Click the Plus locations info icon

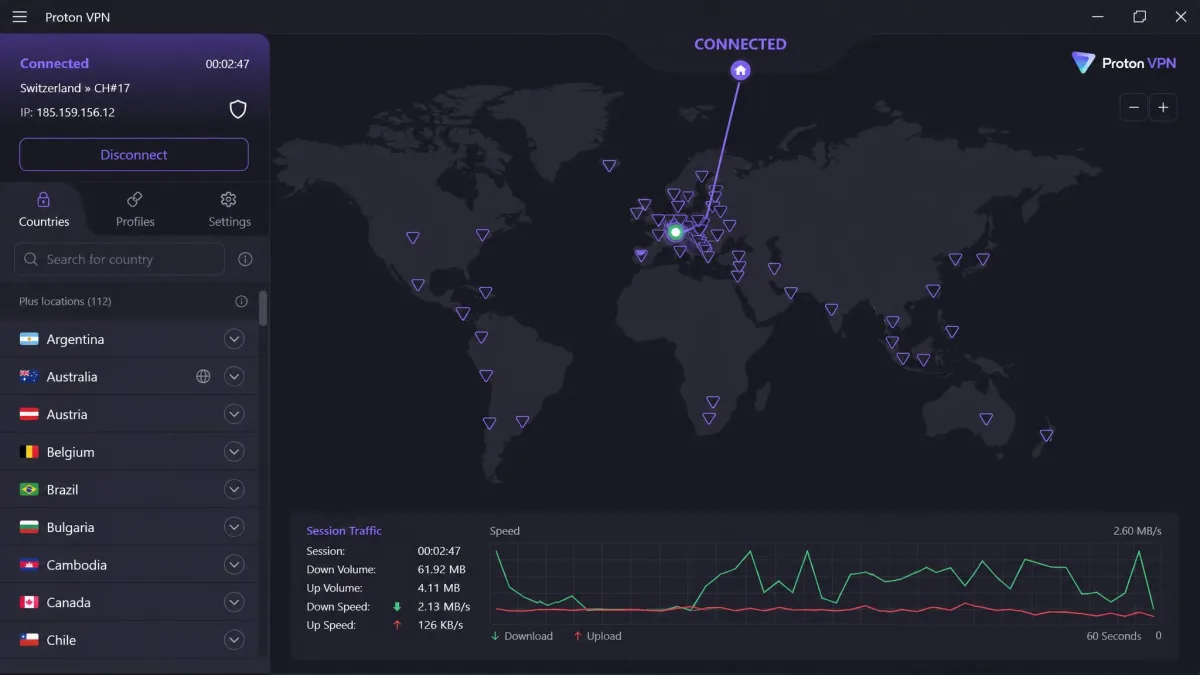click(x=241, y=301)
